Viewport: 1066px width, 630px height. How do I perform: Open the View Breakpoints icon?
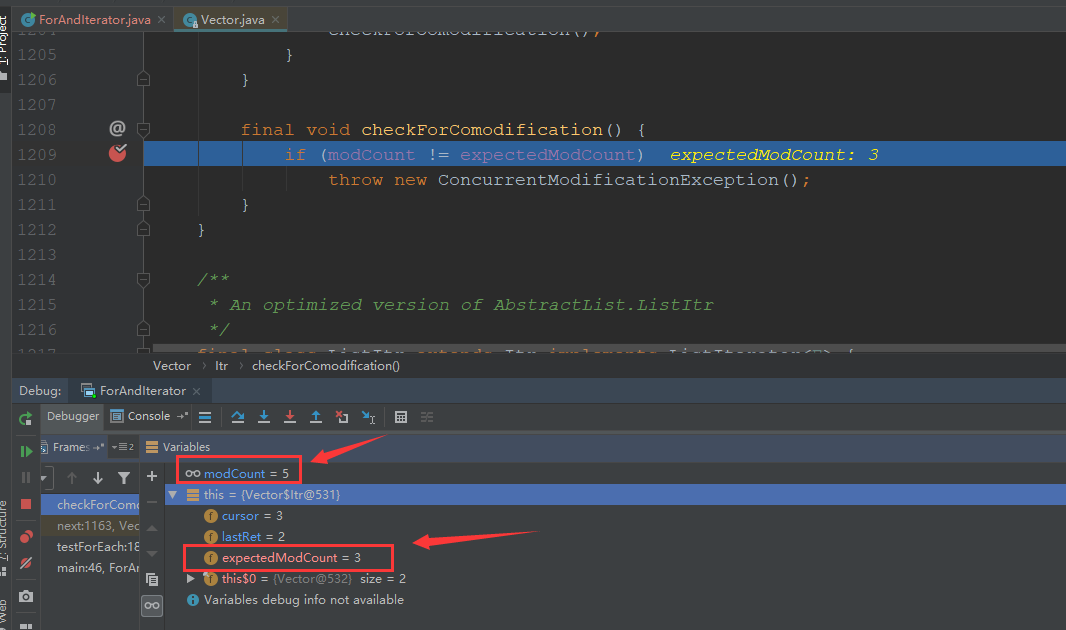point(25,534)
